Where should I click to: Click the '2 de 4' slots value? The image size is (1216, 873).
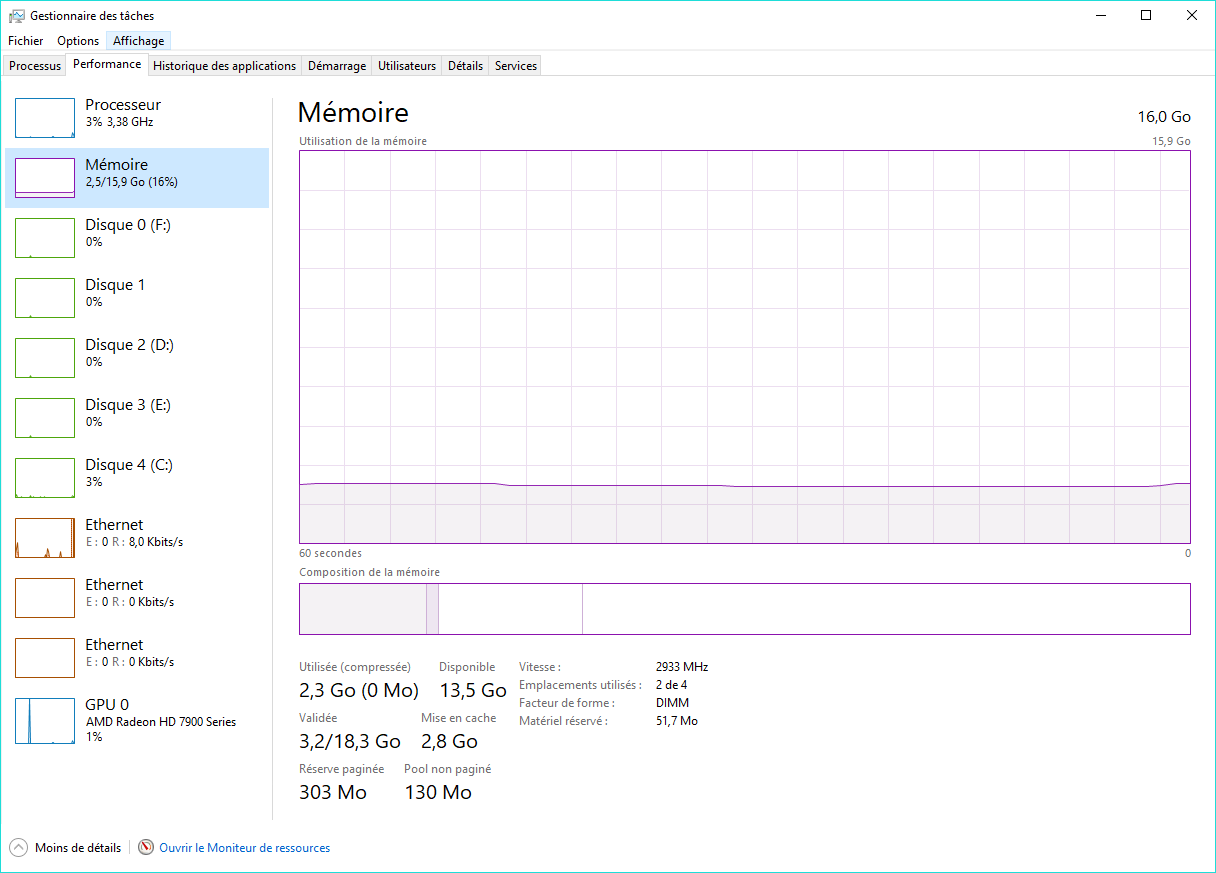coord(671,685)
